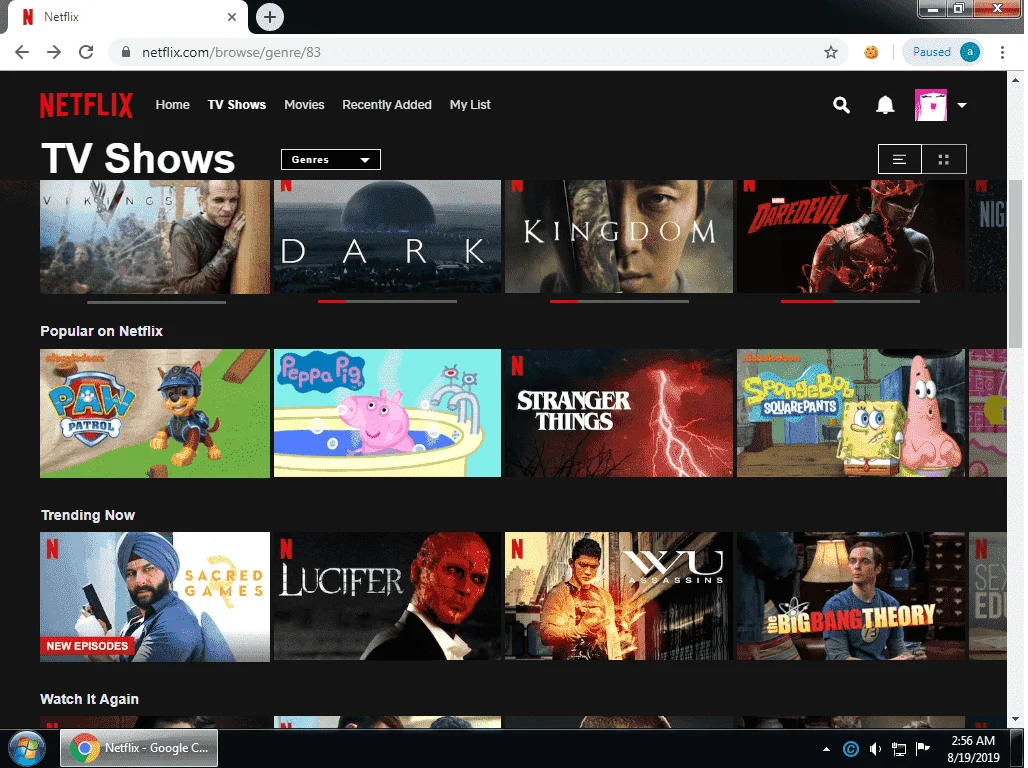Click the Daredevil watch progress bar
This screenshot has height=768, width=1028.
point(850,302)
